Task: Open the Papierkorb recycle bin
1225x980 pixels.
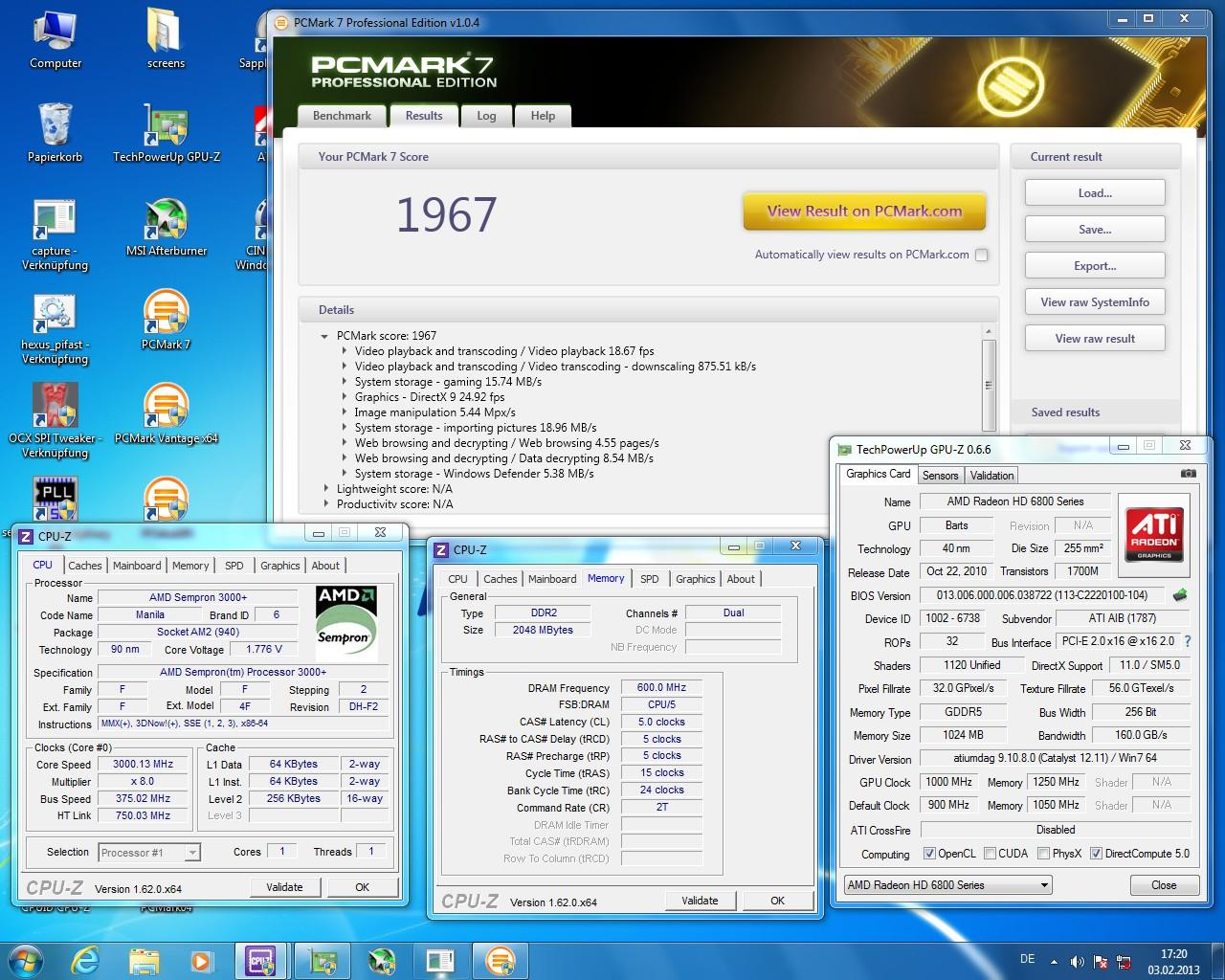Action: pyautogui.click(x=56, y=133)
